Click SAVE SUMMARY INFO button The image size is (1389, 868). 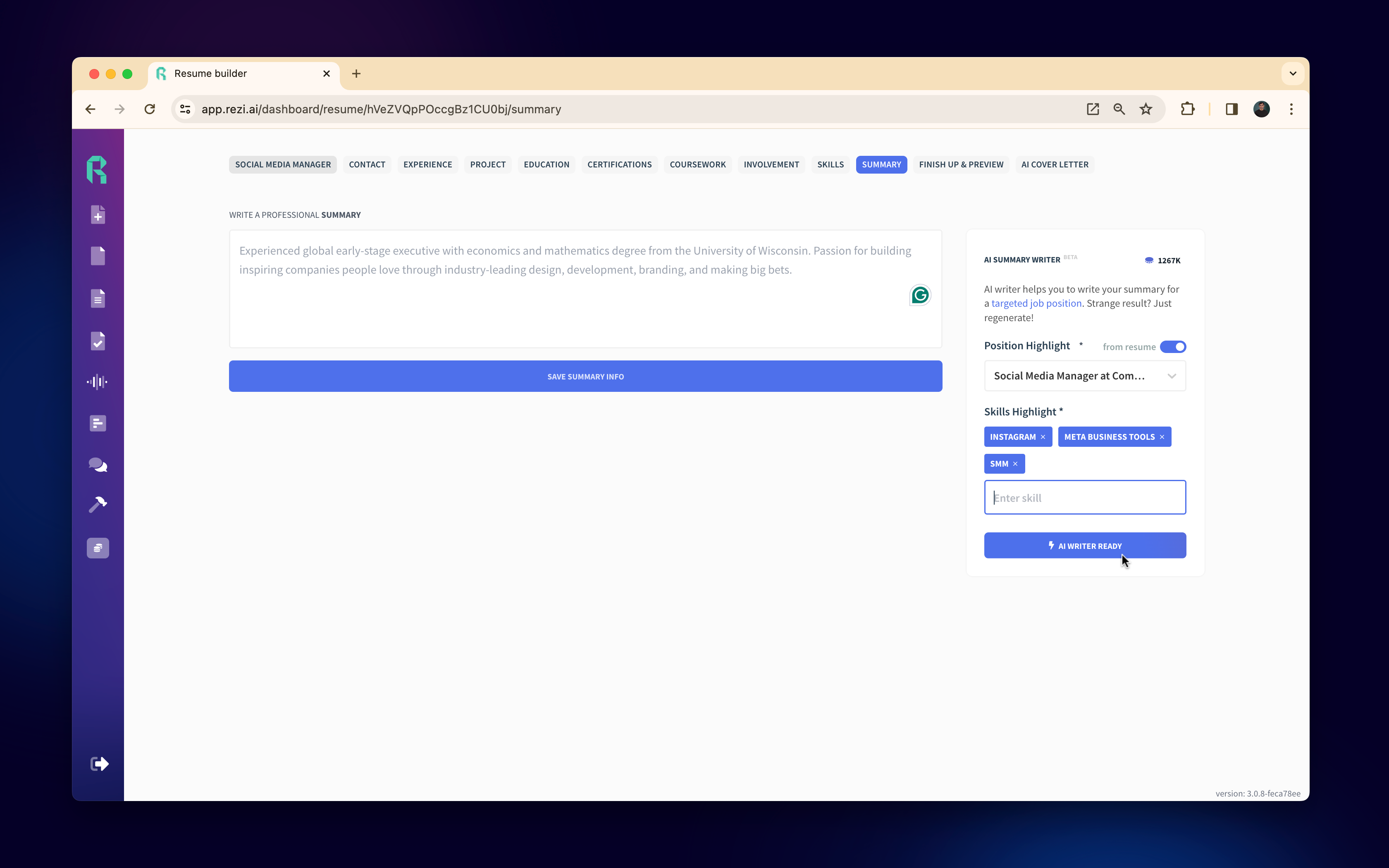pyautogui.click(x=585, y=376)
